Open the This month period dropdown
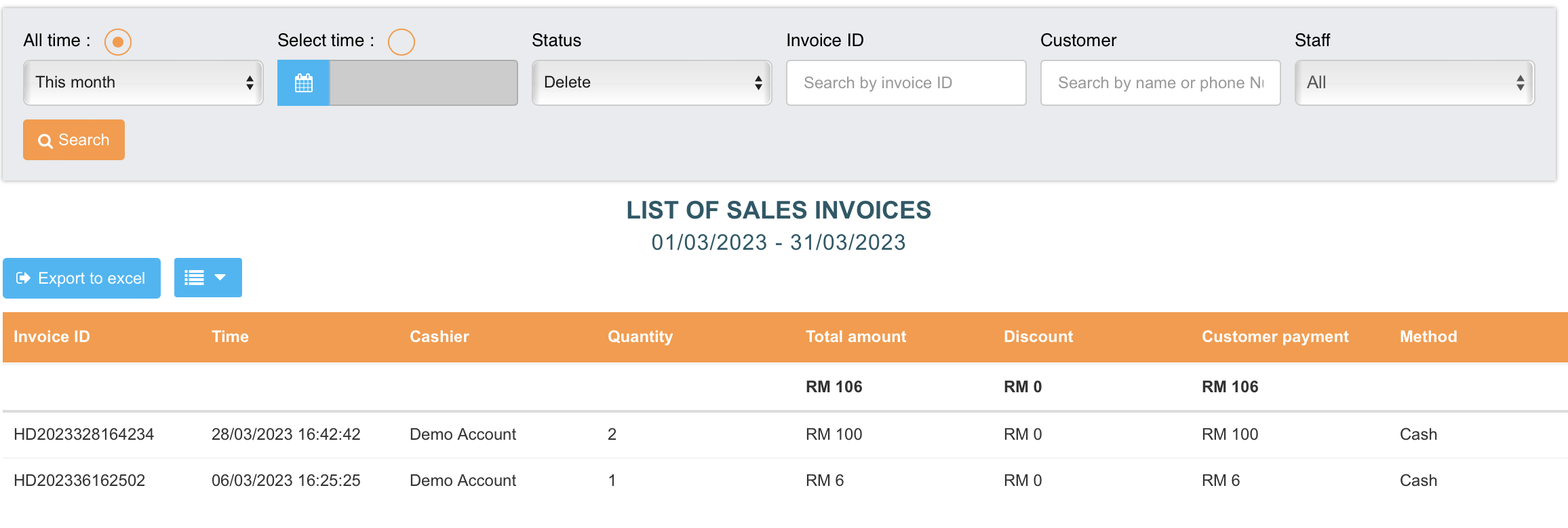This screenshot has width=1568, height=528. (143, 83)
